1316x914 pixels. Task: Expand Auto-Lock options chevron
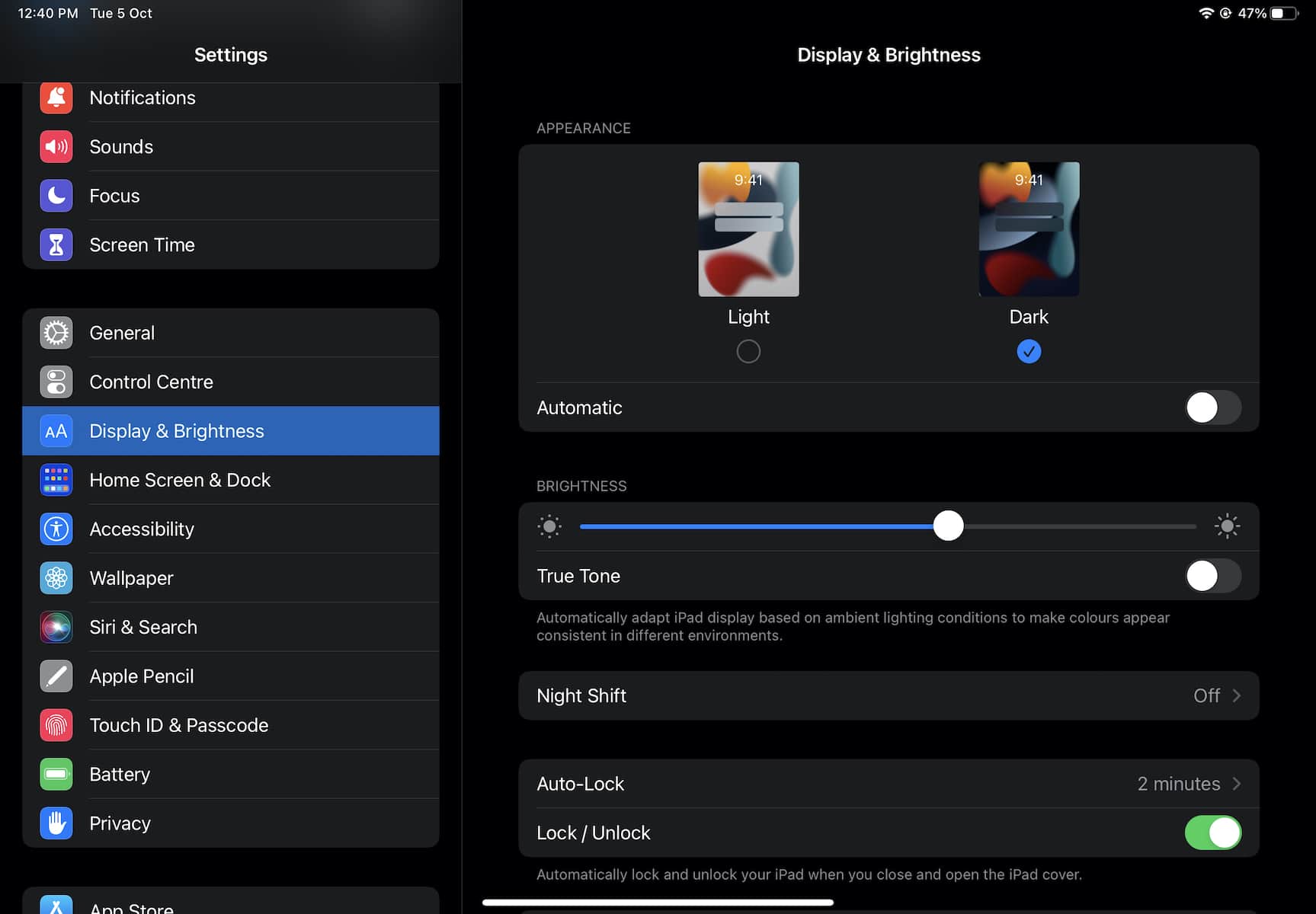point(1236,784)
